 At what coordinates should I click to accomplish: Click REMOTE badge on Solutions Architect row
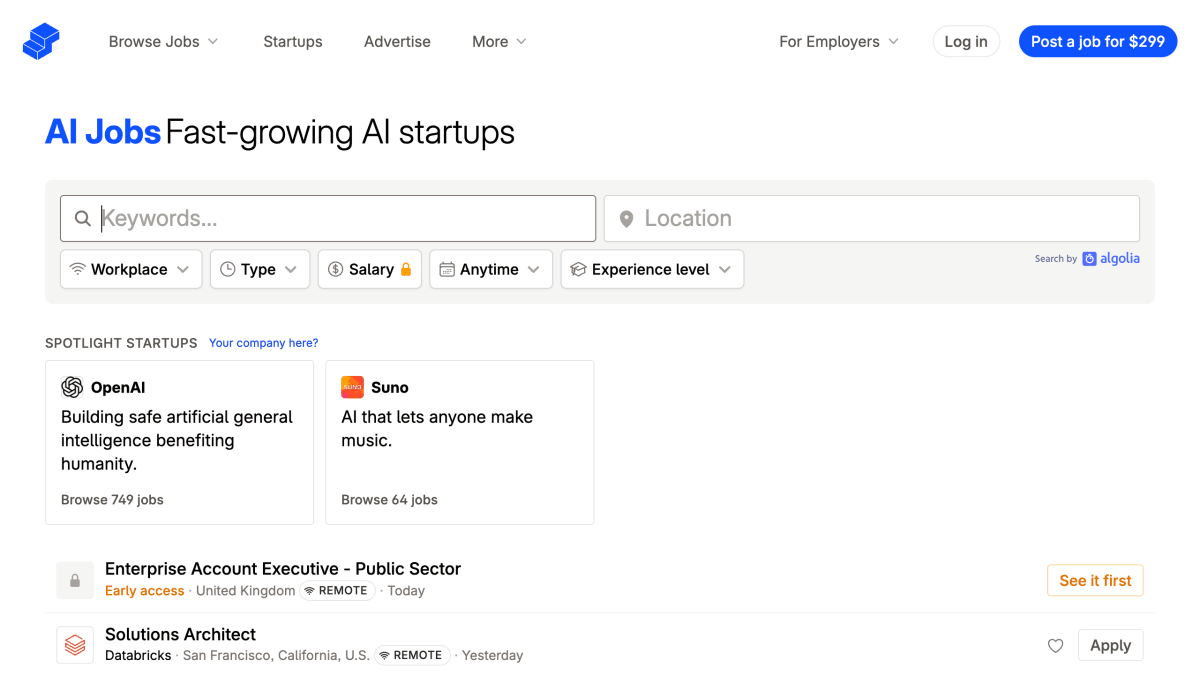(412, 655)
